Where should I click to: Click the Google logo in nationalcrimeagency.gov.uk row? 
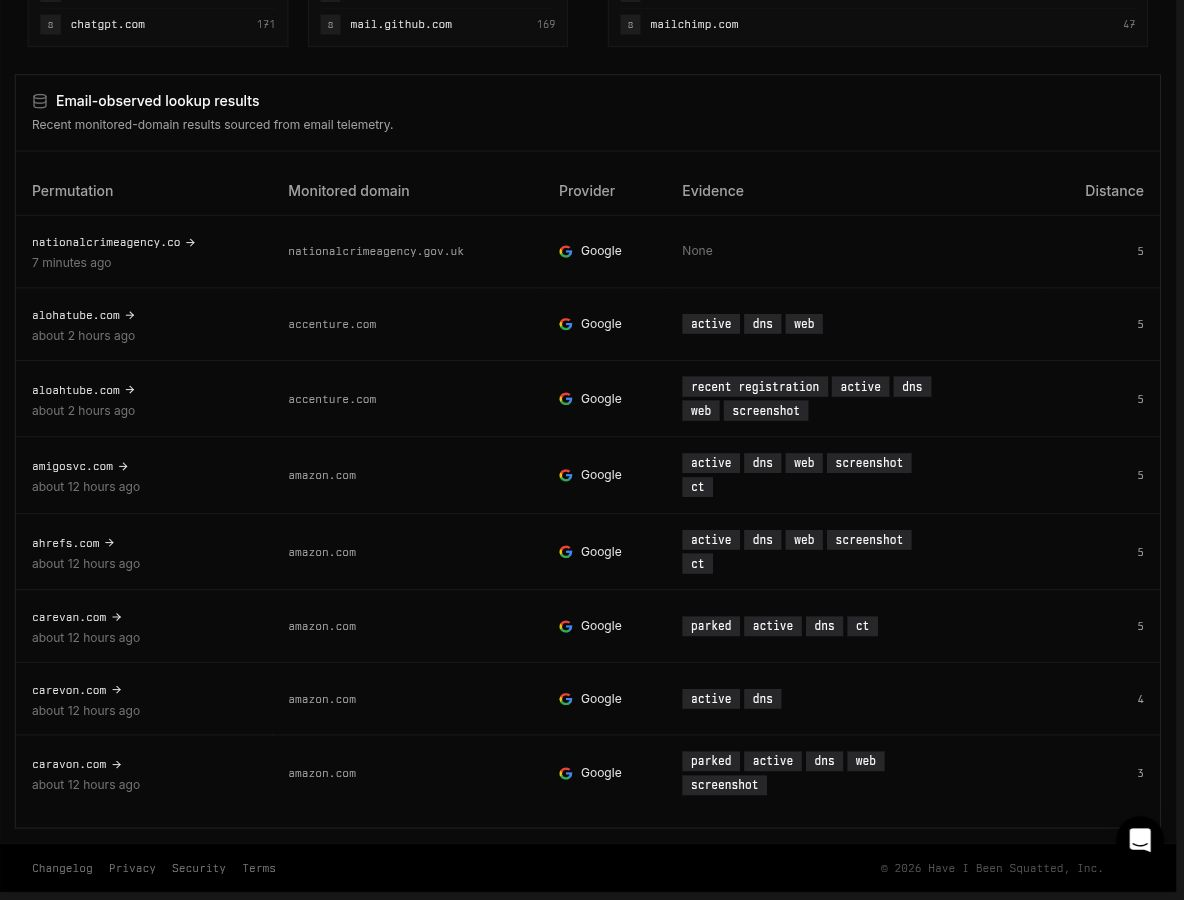pyautogui.click(x=566, y=251)
